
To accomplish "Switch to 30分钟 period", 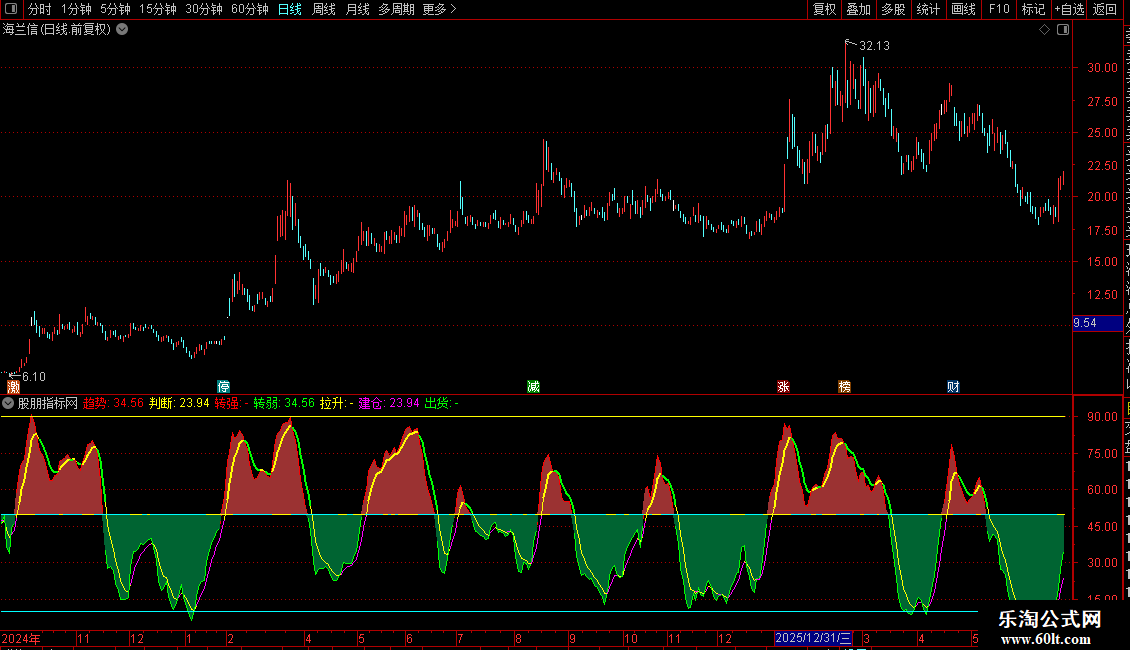I will point(204,9).
